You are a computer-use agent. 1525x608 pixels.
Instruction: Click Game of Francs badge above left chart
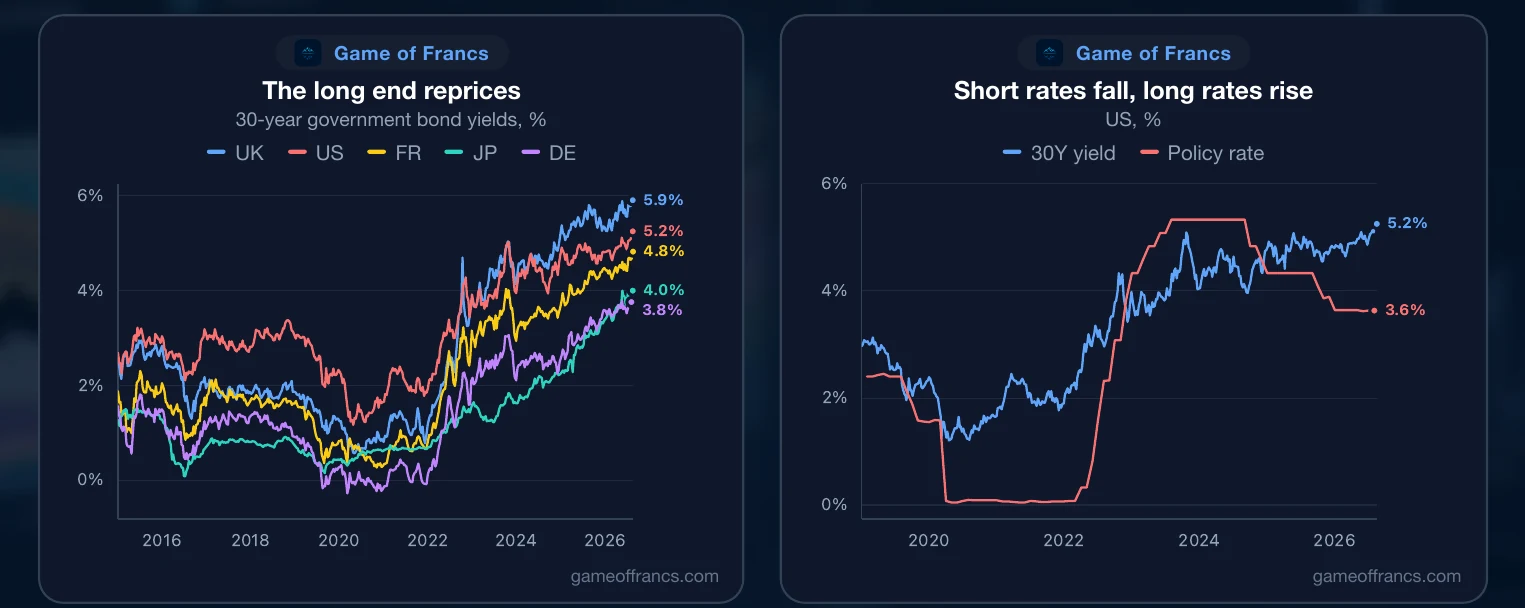(x=392, y=53)
